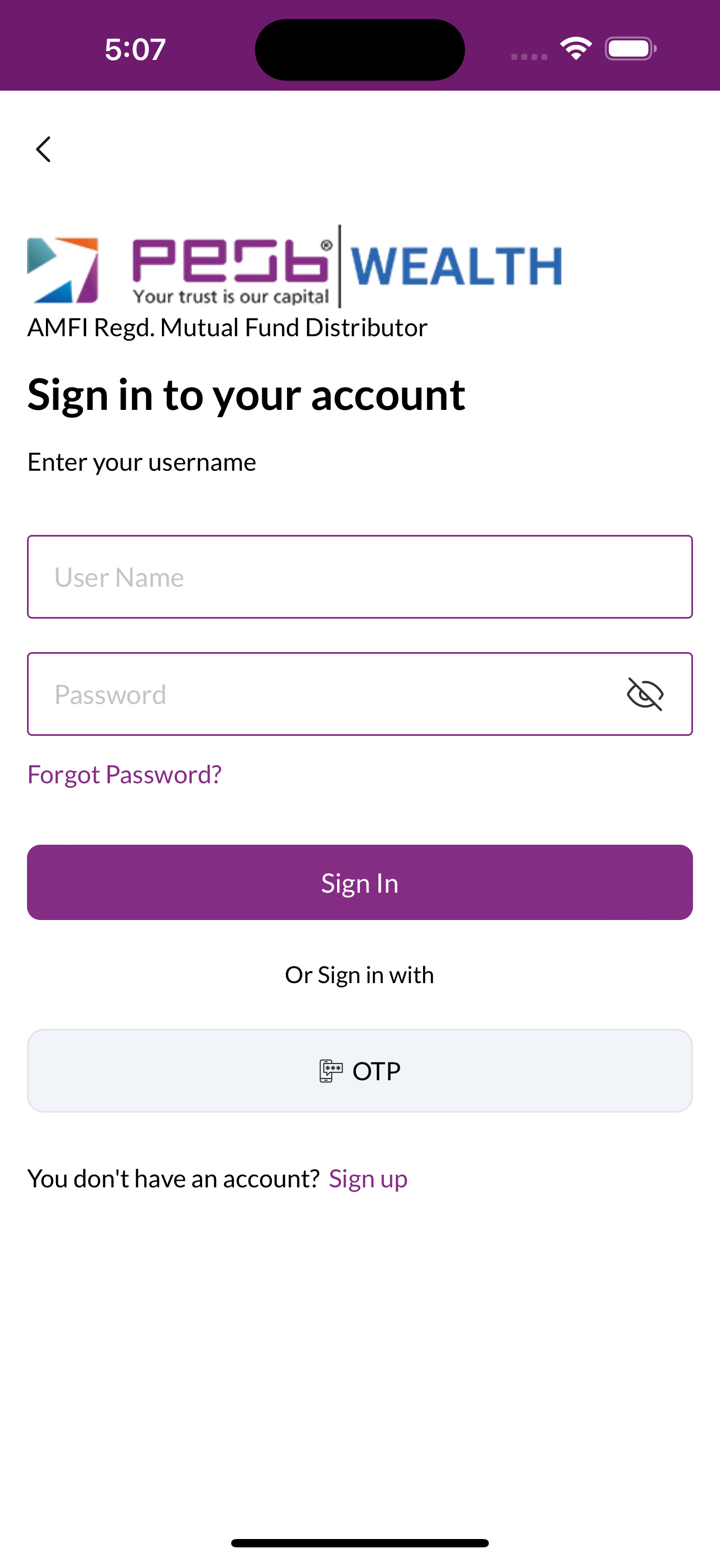Click the "Enter your username" label

coord(142,462)
